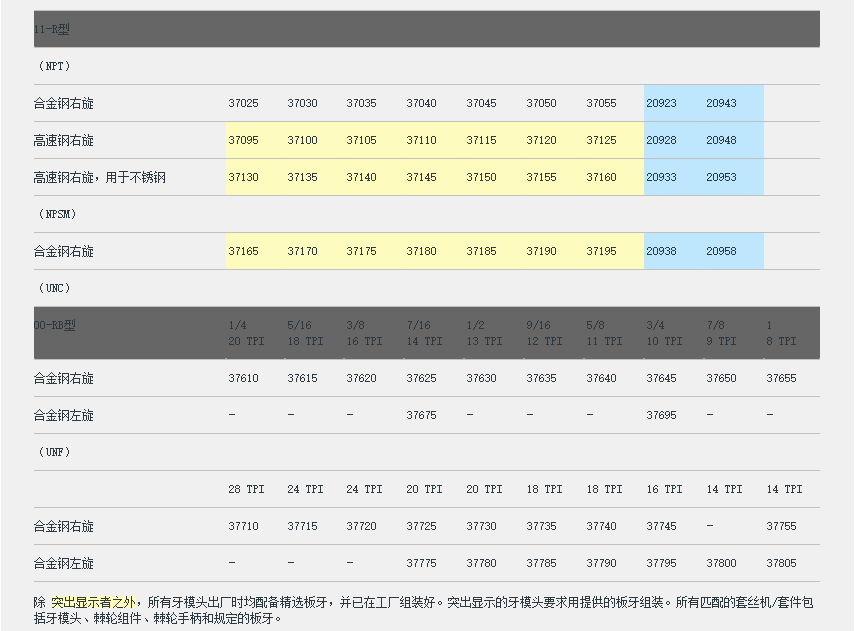Click the 00-RB型 header link
Viewport: 855px width, 631px height.
coord(55,325)
